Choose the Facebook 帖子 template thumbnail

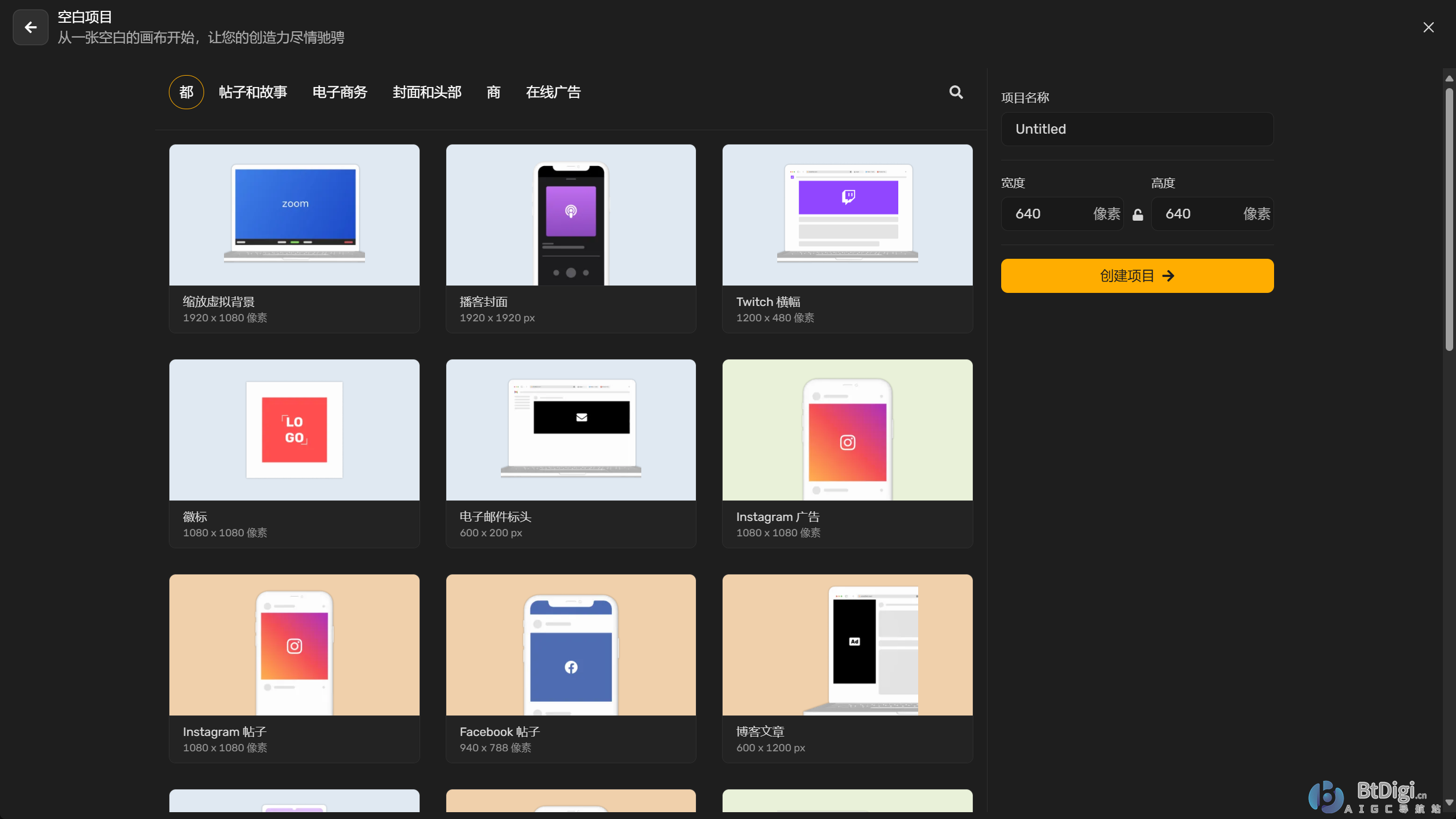tap(571, 645)
